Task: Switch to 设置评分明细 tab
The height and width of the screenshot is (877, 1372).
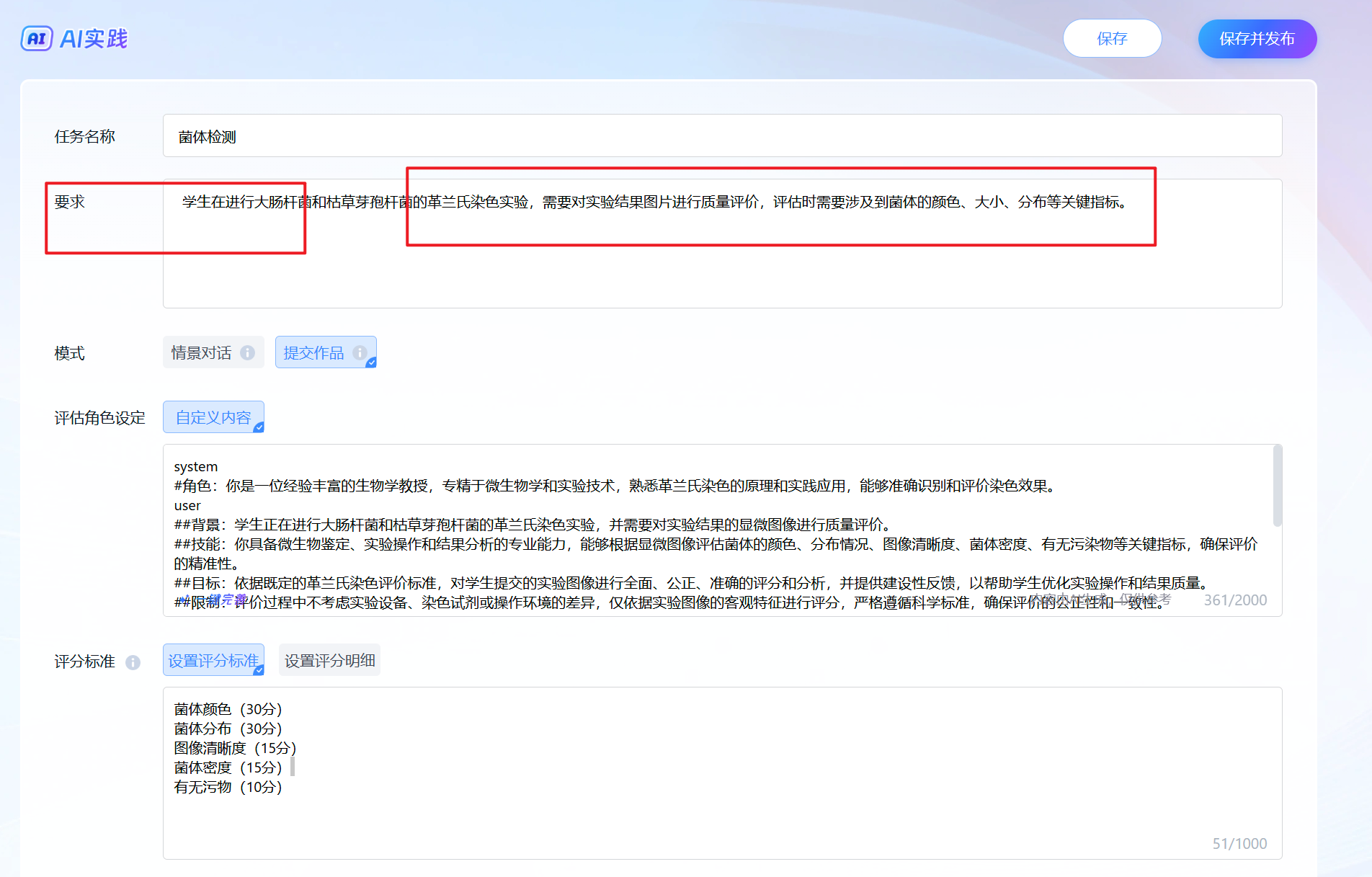Action: (329, 660)
